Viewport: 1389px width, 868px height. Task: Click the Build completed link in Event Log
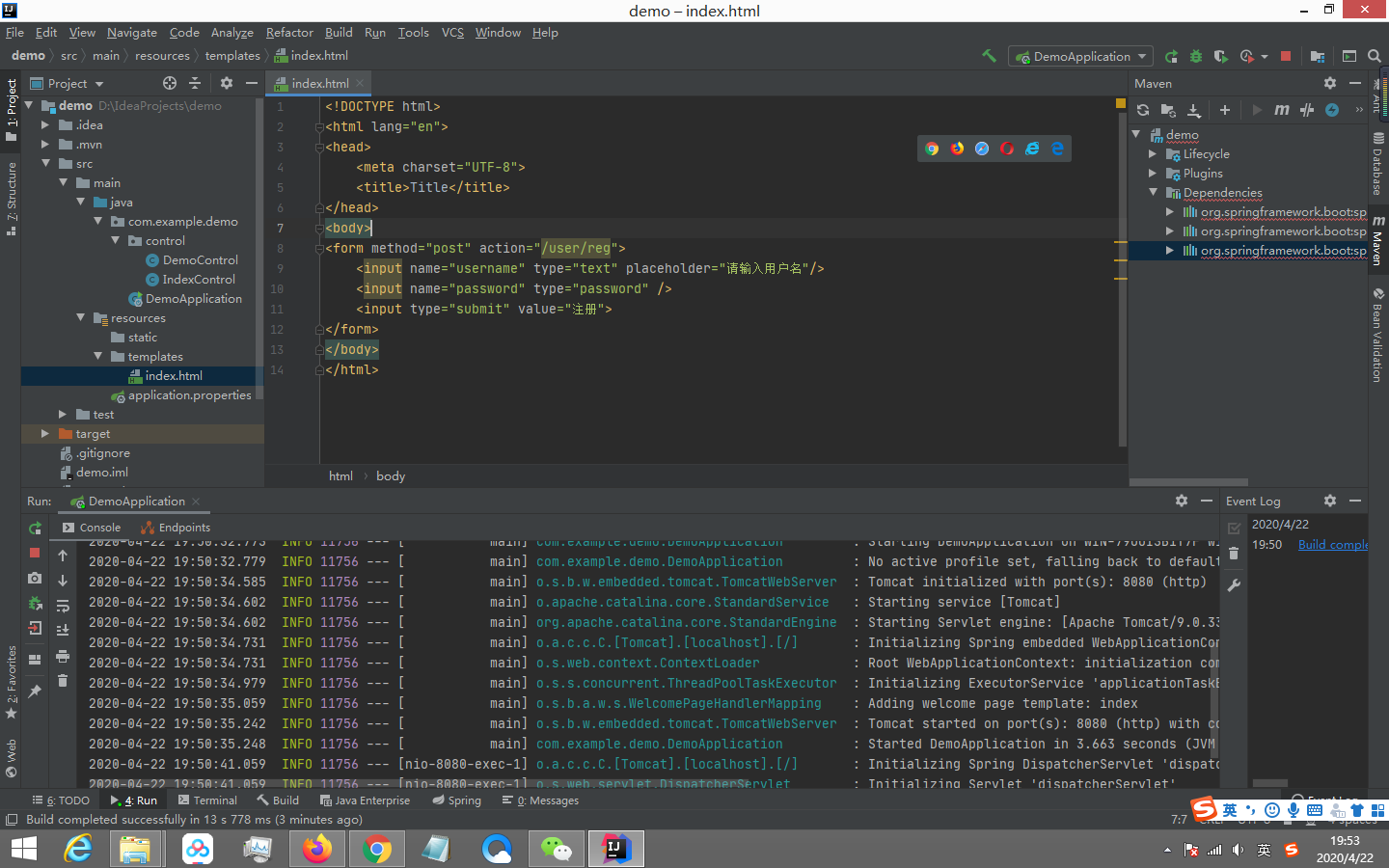click(1332, 545)
